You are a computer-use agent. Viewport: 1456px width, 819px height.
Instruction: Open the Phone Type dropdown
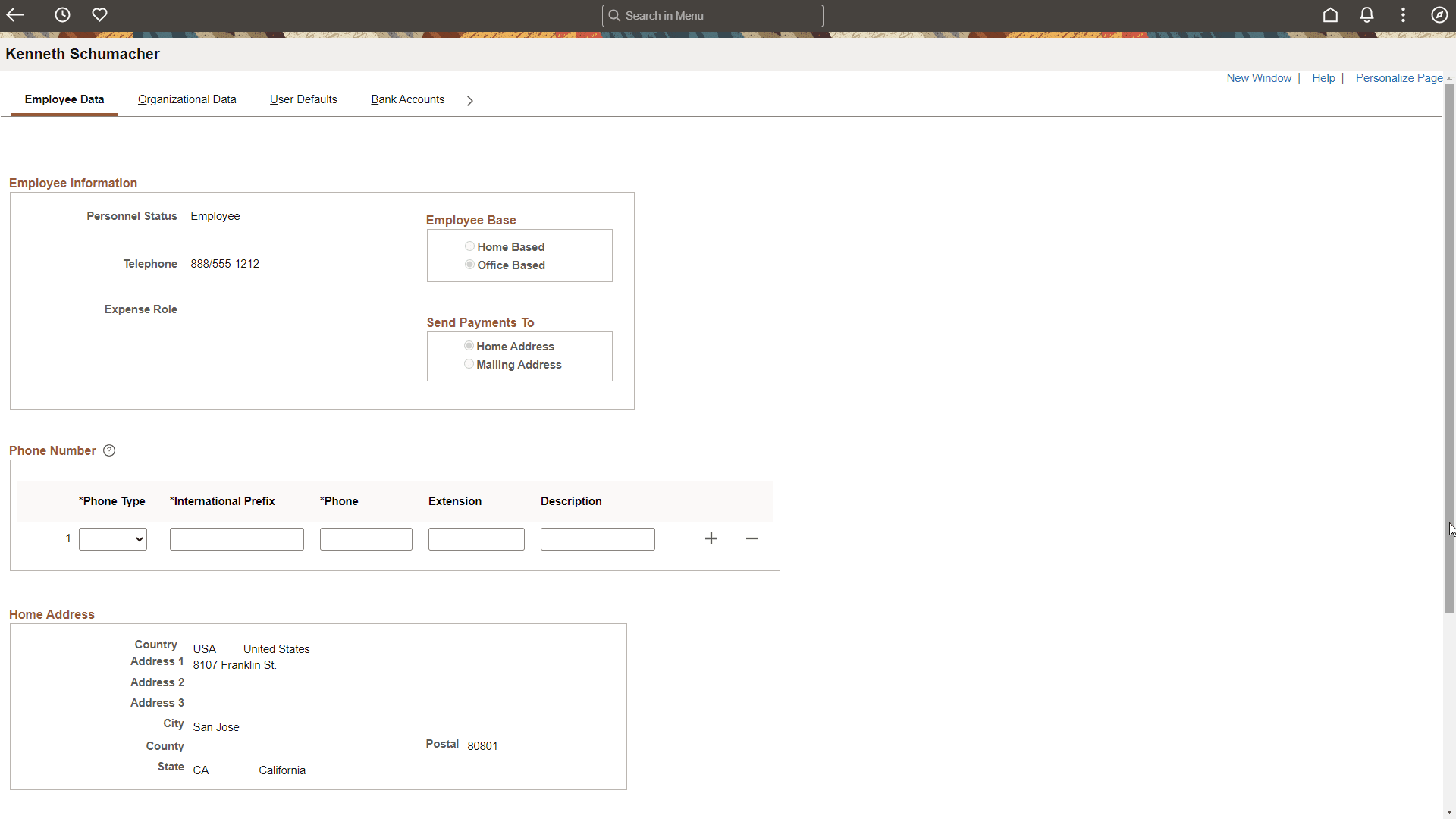pos(112,538)
